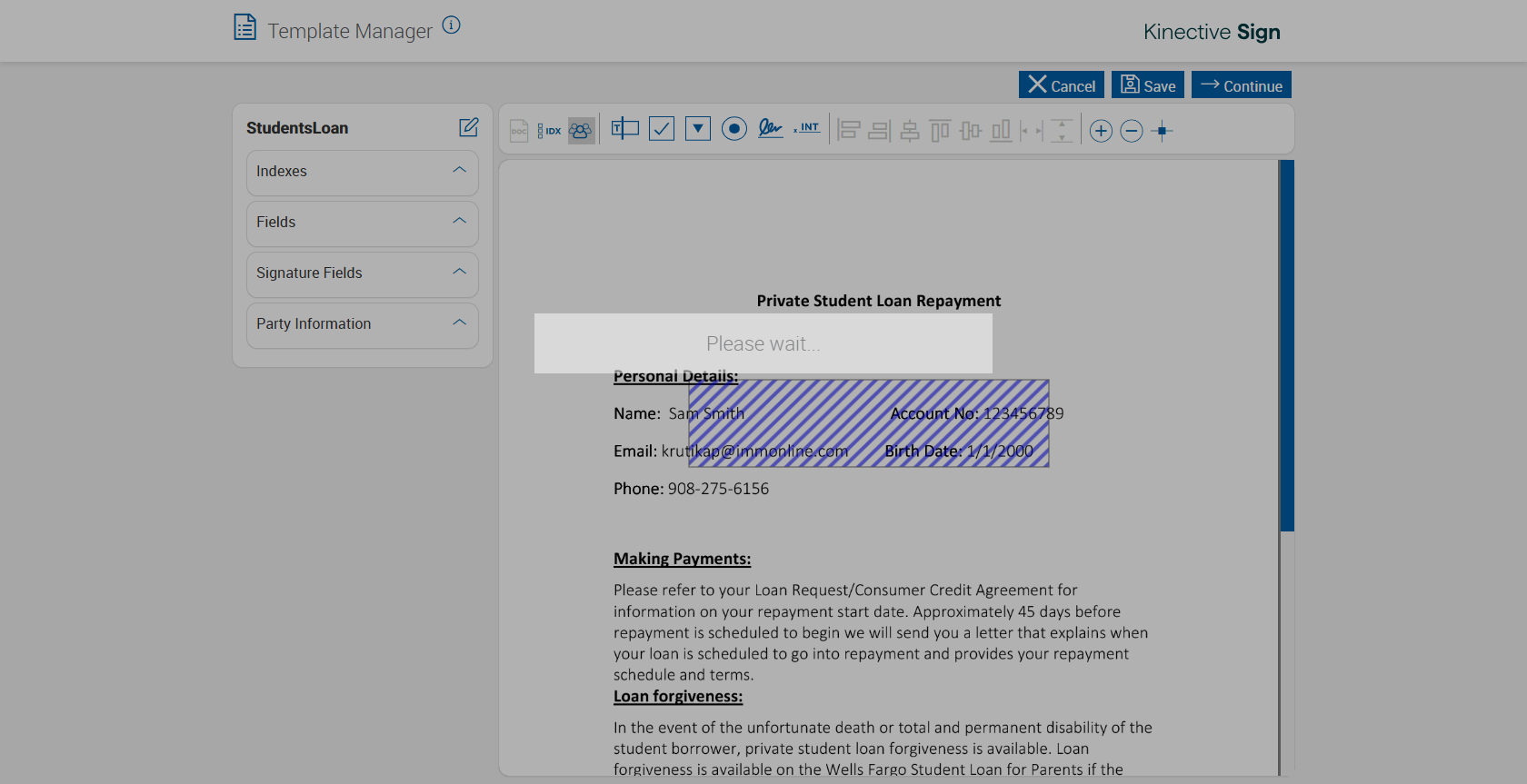Click the Kinective Sign logo
Screen dimensions: 1527x784
pos(1212,32)
